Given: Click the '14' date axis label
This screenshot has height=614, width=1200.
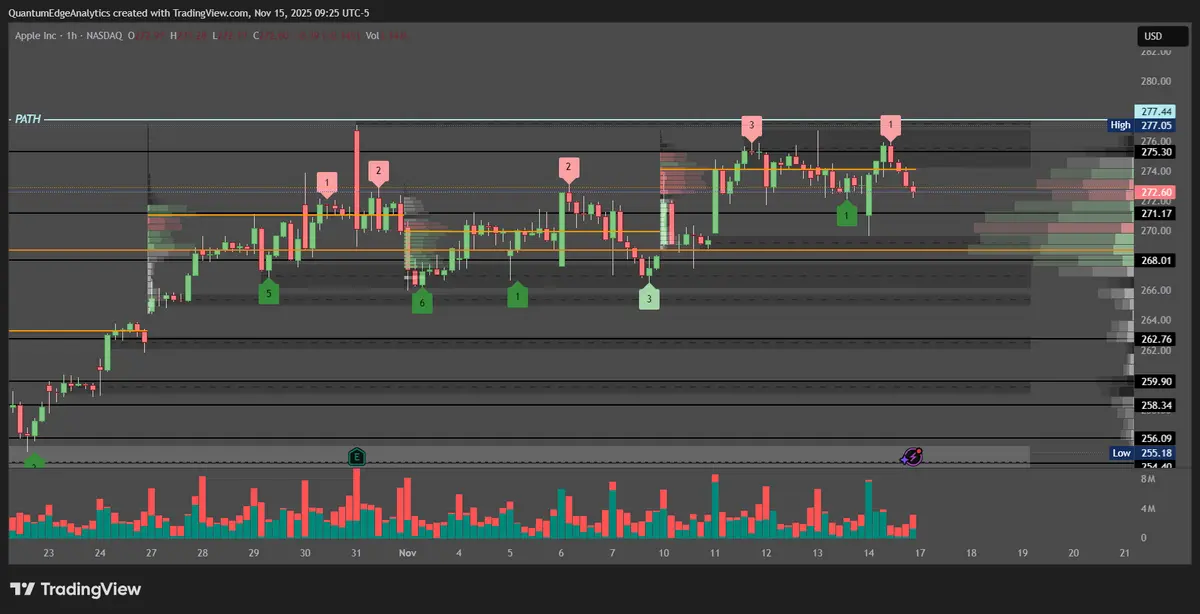Looking at the screenshot, I should [x=868, y=552].
